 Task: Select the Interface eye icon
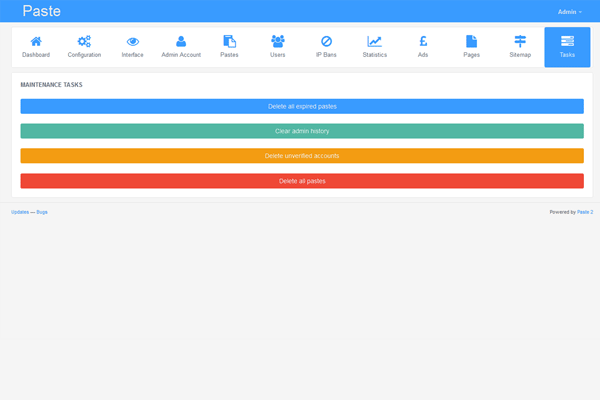(x=133, y=42)
